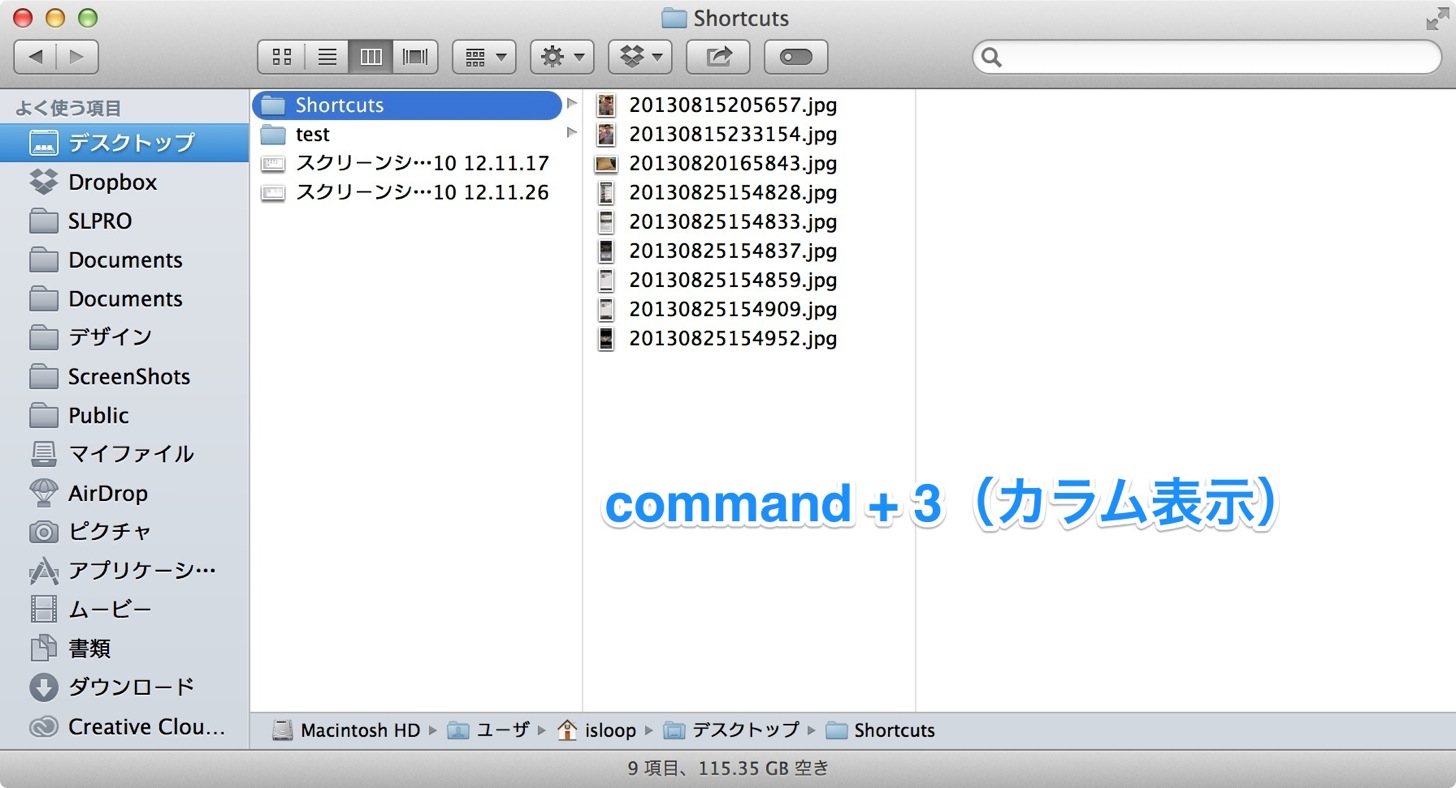This screenshot has width=1456, height=788.
Task: Click Macintosh HD in the path bar
Action: coord(347,730)
